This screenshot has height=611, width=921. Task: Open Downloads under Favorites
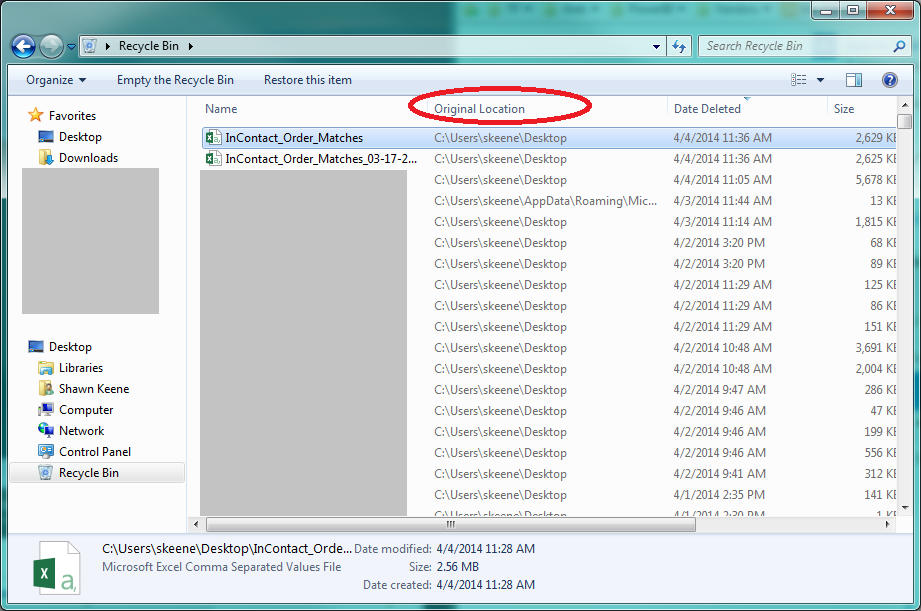pos(88,158)
